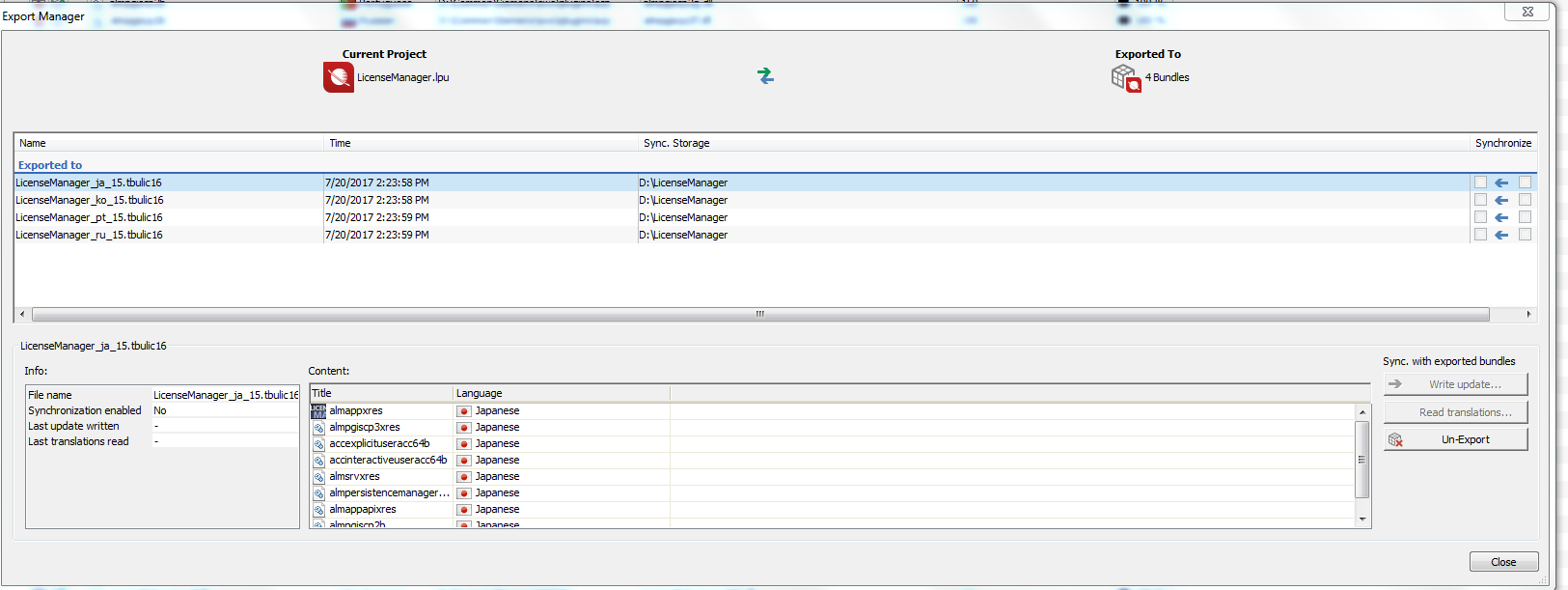Click the almappxres file icon
The height and width of the screenshot is (590, 1568).
coord(318,411)
